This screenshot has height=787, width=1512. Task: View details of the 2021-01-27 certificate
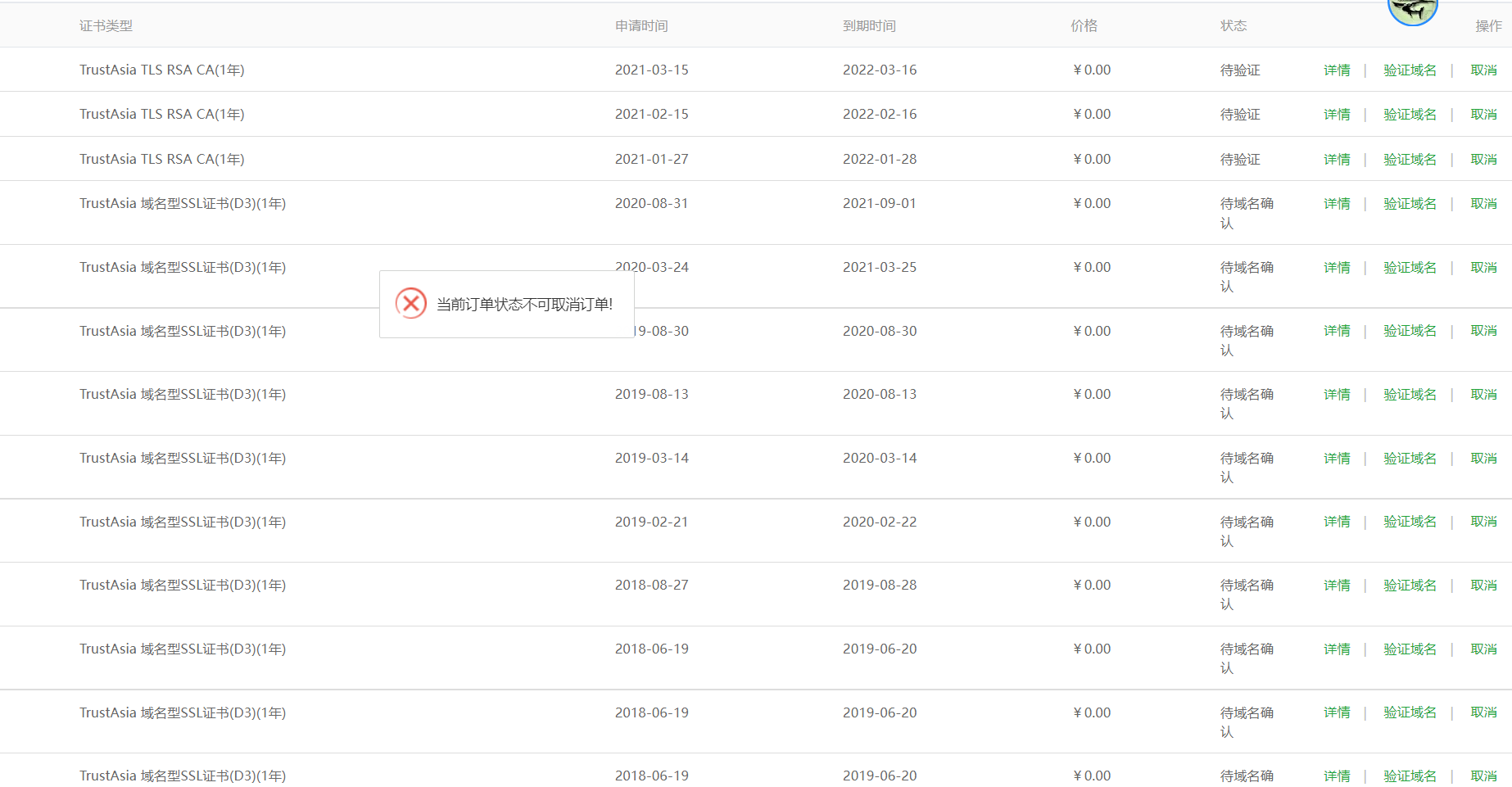1337,160
